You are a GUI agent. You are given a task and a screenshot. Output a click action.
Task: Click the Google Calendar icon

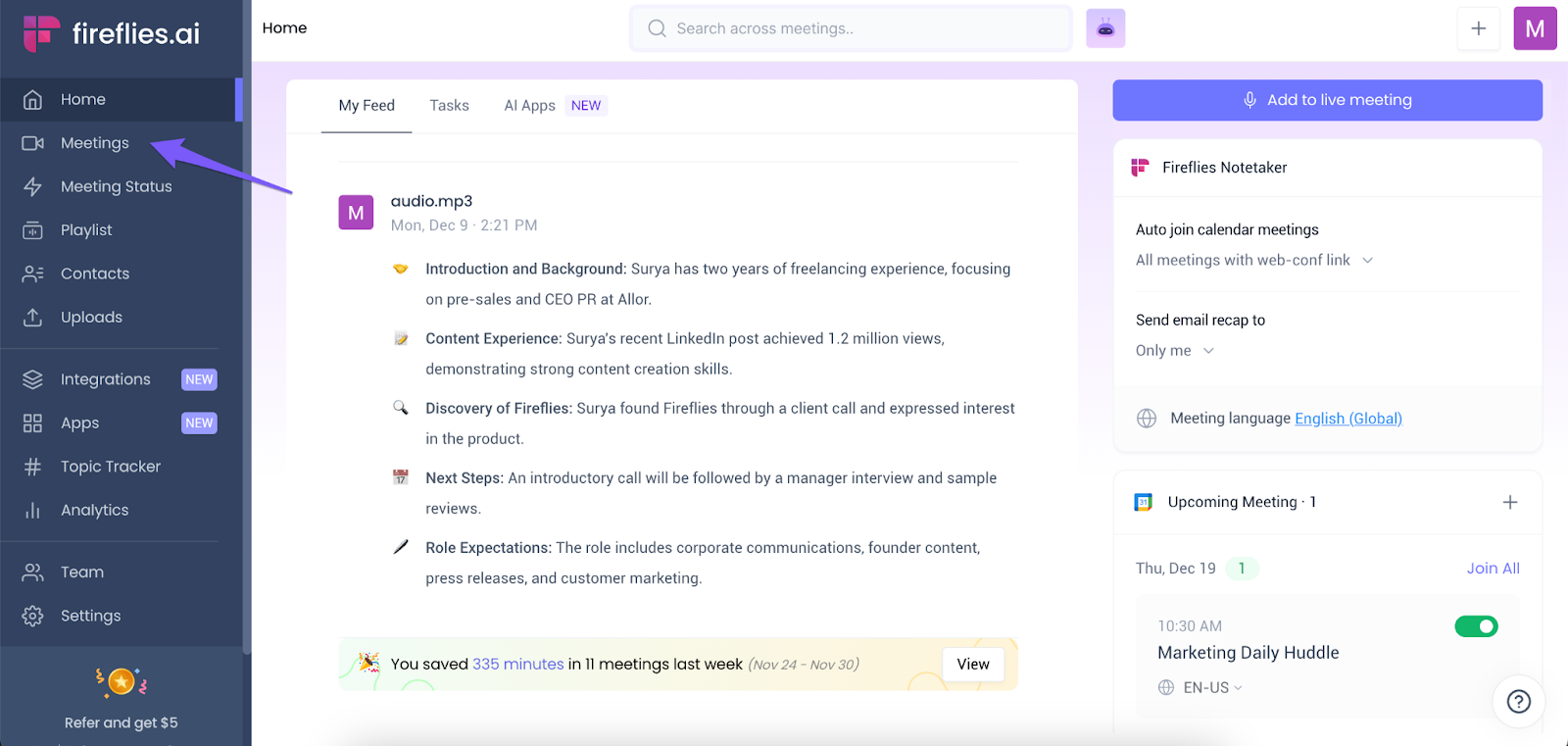pos(1143,502)
